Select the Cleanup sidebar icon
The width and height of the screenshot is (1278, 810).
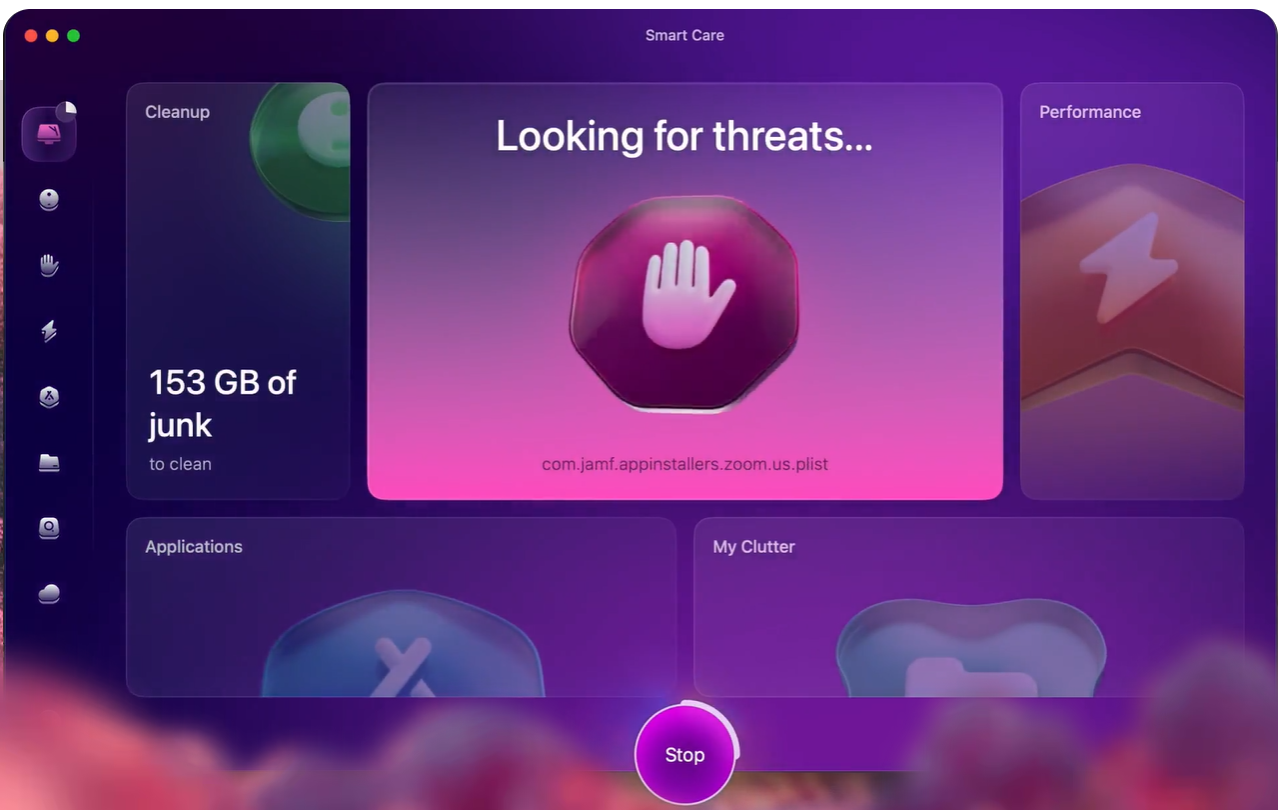point(49,200)
